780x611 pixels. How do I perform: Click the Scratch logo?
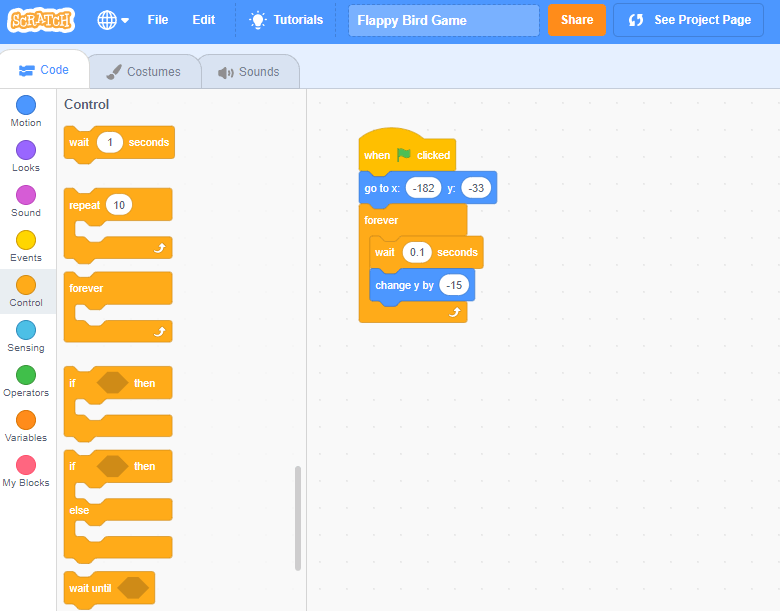pyautogui.click(x=41, y=20)
